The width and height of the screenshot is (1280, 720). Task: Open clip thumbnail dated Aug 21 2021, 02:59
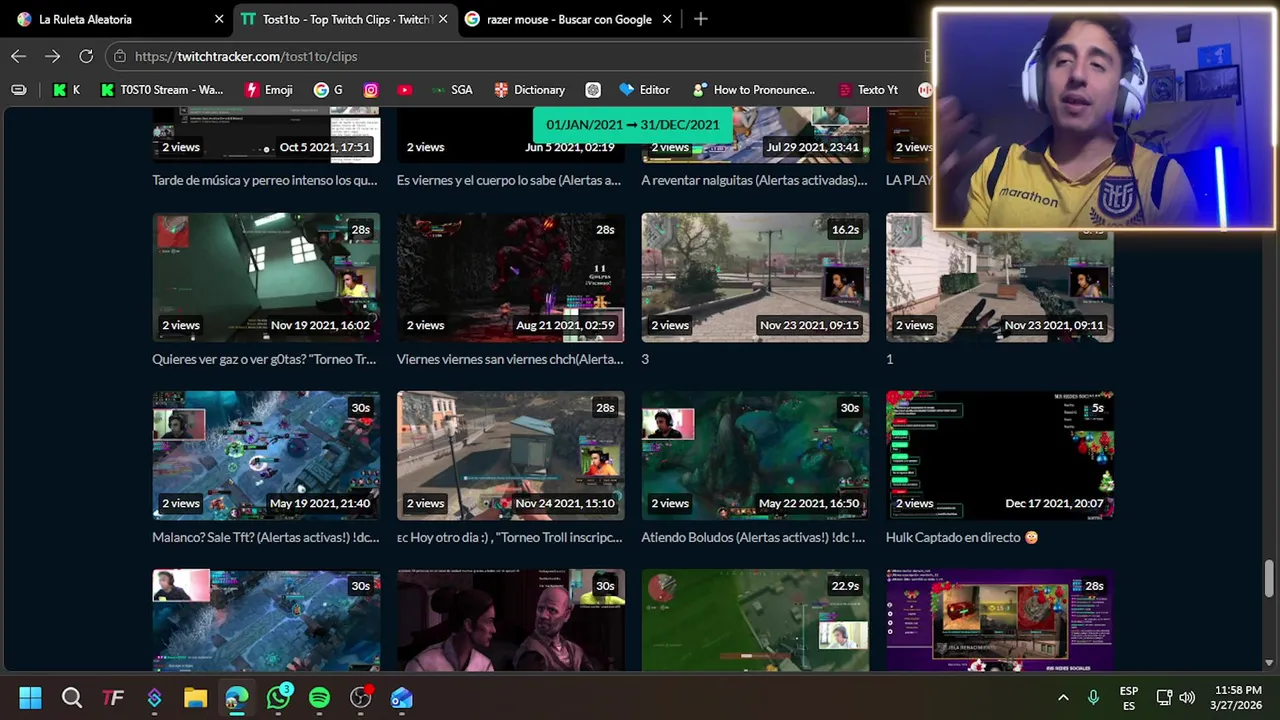(510, 277)
